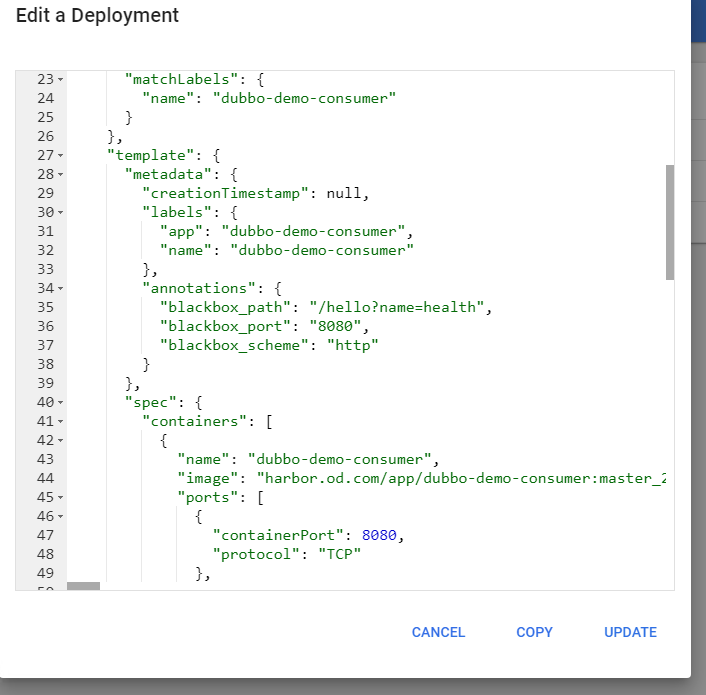
Task: Click the "blackbox_port" key
Action: pyautogui.click(x=225, y=326)
